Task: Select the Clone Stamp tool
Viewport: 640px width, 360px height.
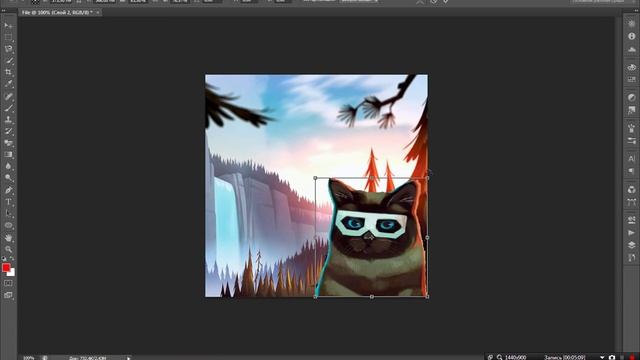Action: (x=8, y=120)
